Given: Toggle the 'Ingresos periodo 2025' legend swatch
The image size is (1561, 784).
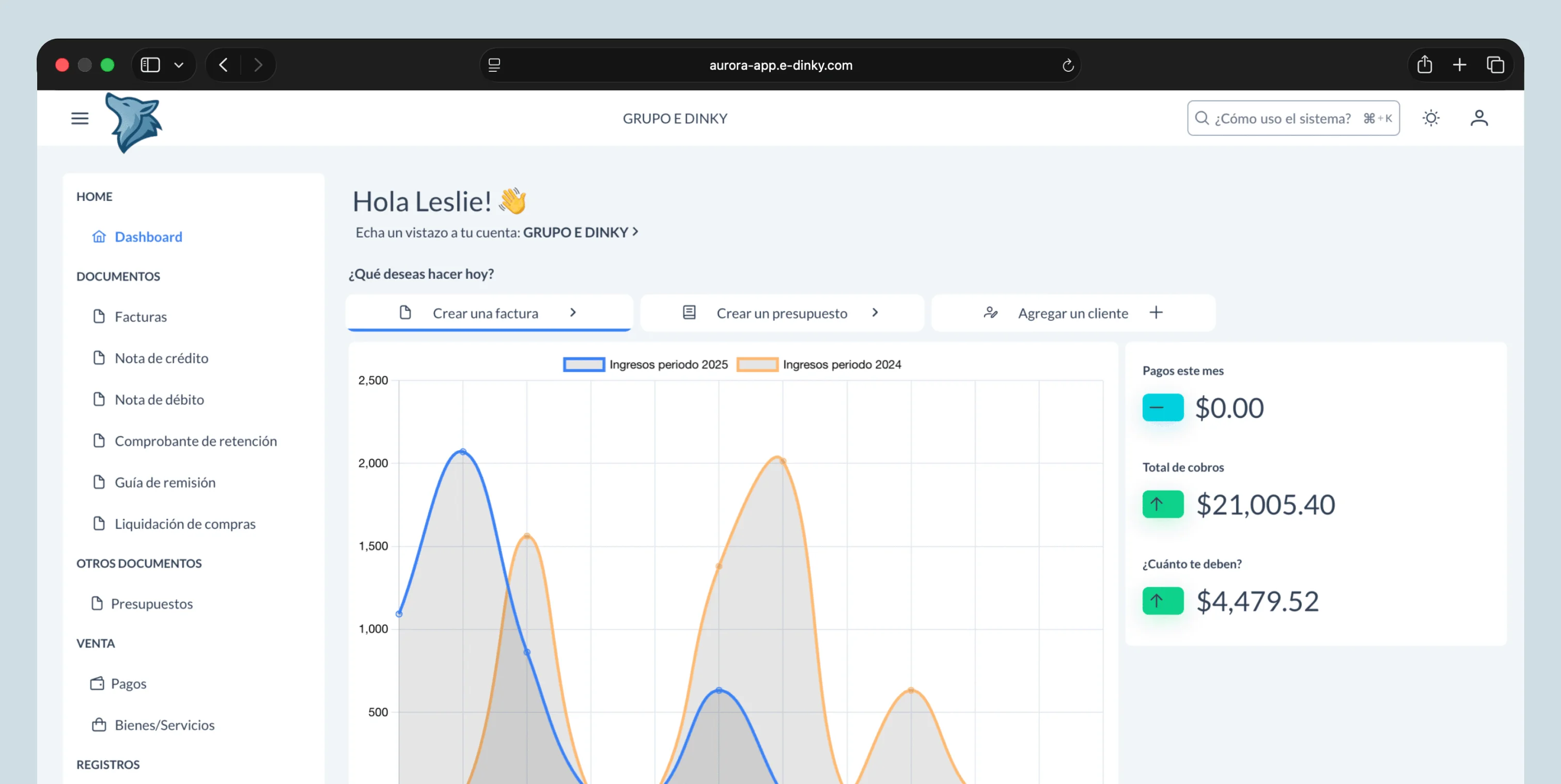Looking at the screenshot, I should tap(584, 364).
